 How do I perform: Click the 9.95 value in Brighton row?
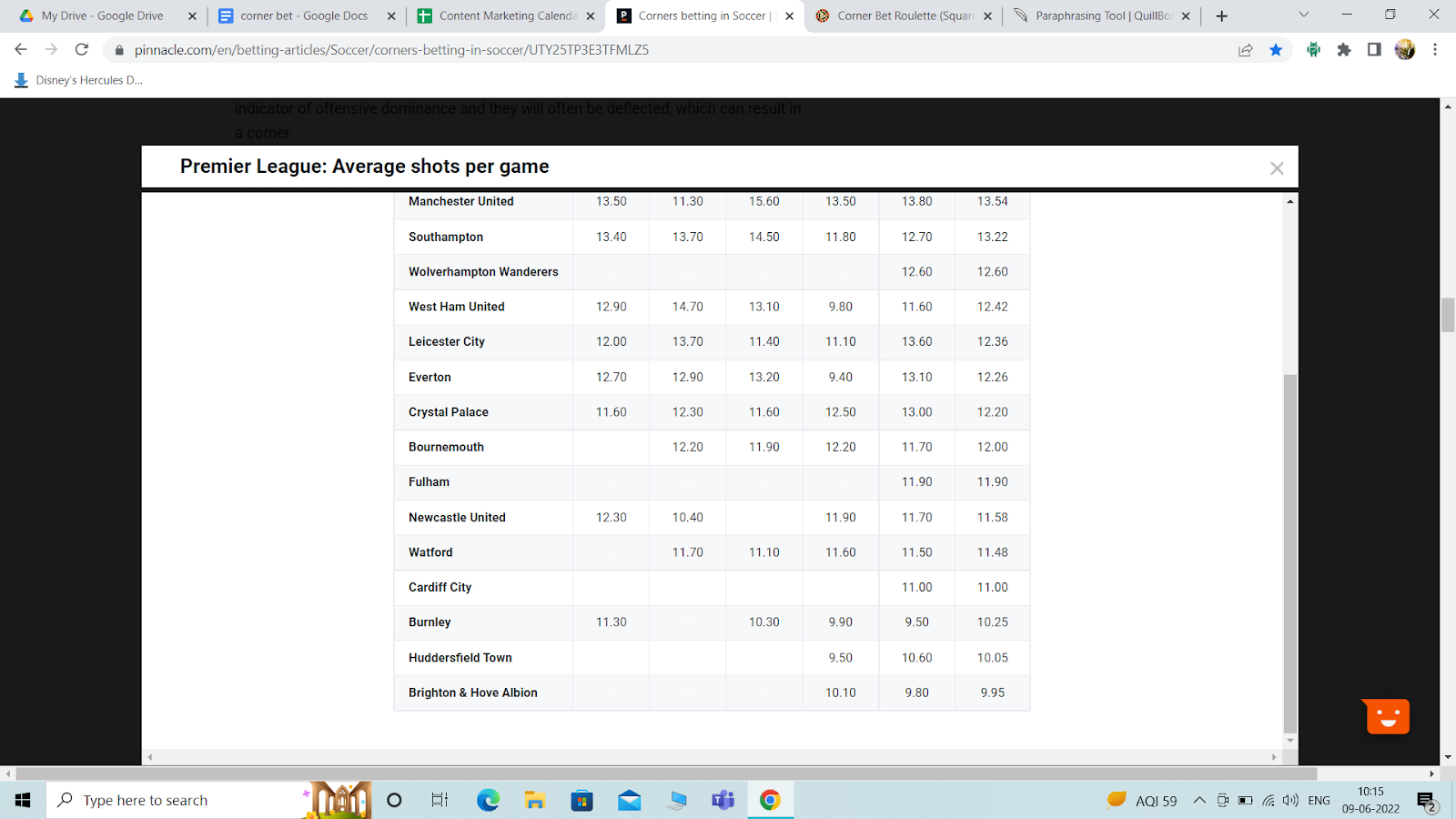(x=993, y=693)
